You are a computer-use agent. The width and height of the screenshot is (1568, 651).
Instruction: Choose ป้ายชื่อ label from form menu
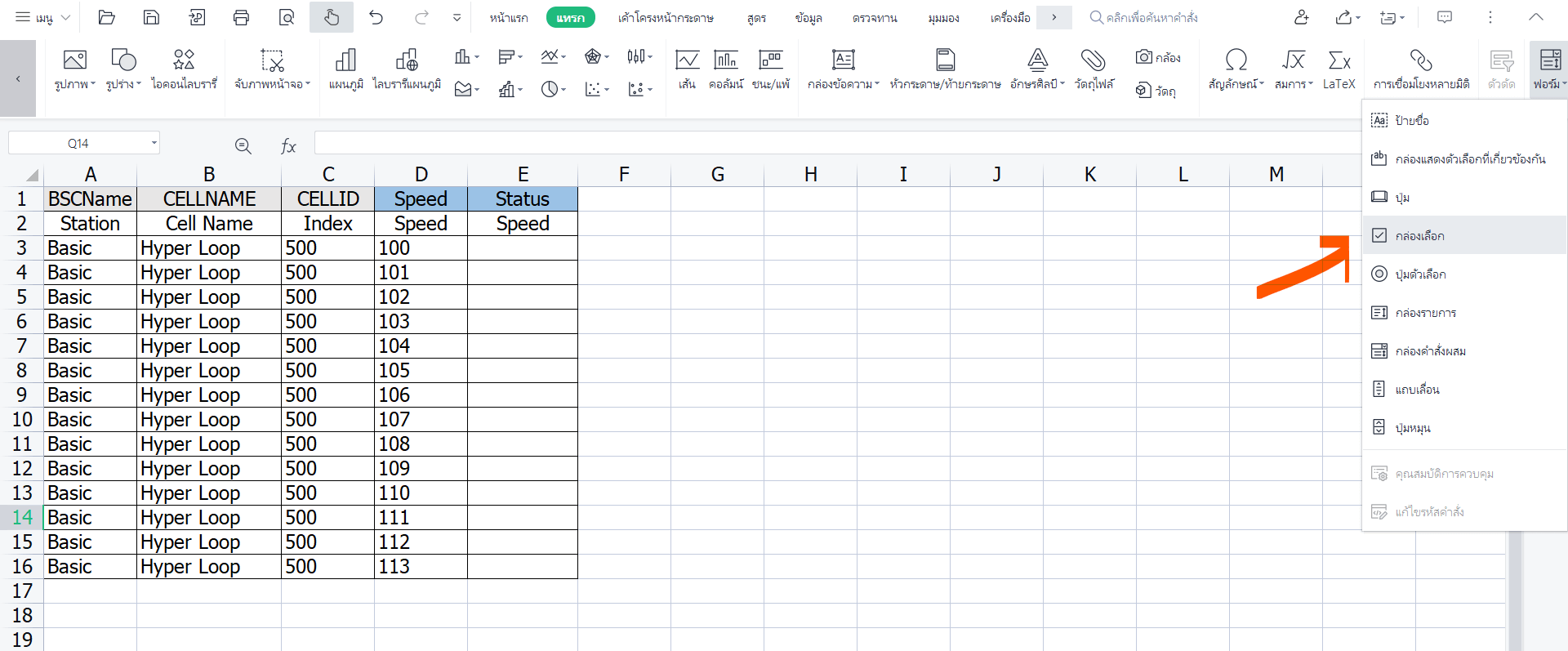tap(1464, 120)
